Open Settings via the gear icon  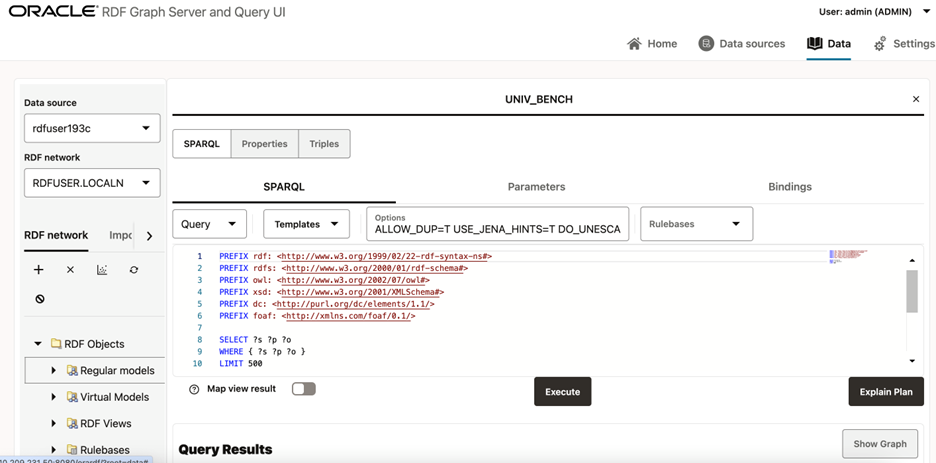tap(880, 44)
